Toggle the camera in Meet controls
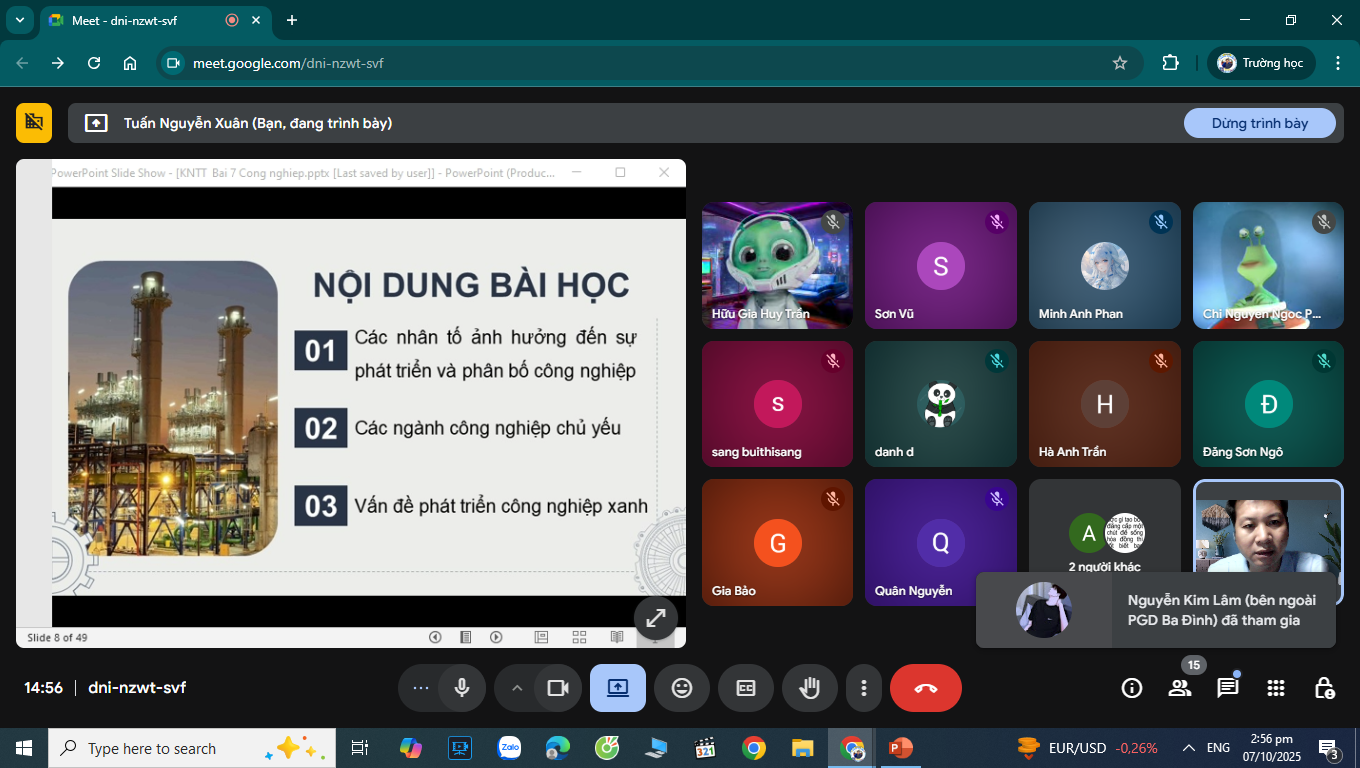 click(557, 688)
